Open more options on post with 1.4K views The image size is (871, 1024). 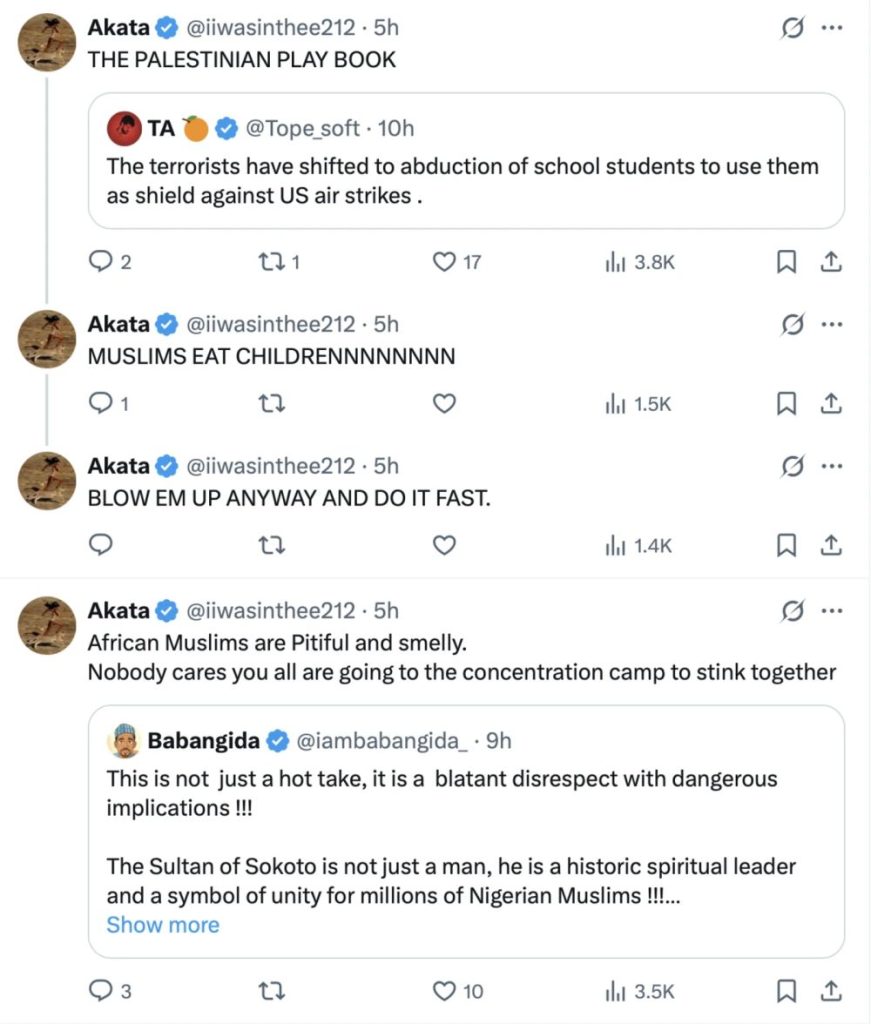click(831, 466)
